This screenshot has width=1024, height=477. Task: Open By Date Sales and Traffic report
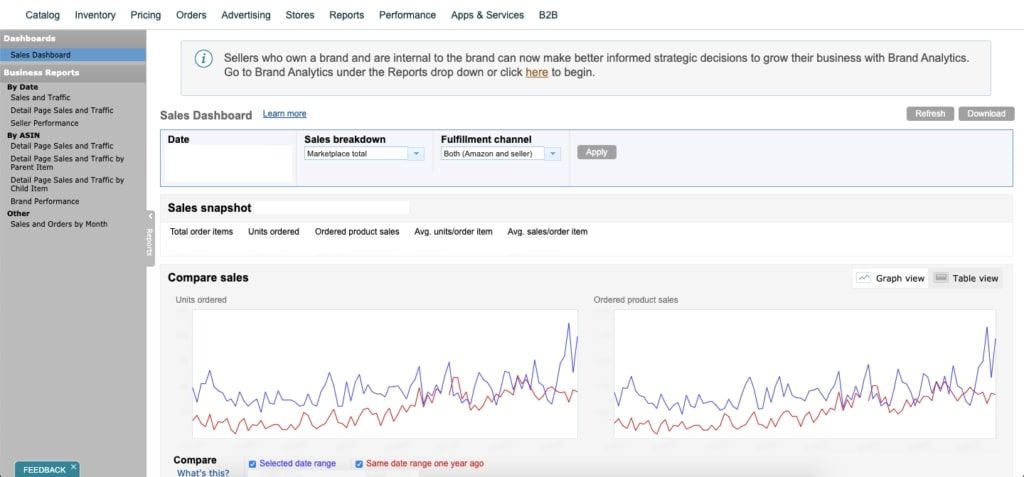(x=40, y=97)
